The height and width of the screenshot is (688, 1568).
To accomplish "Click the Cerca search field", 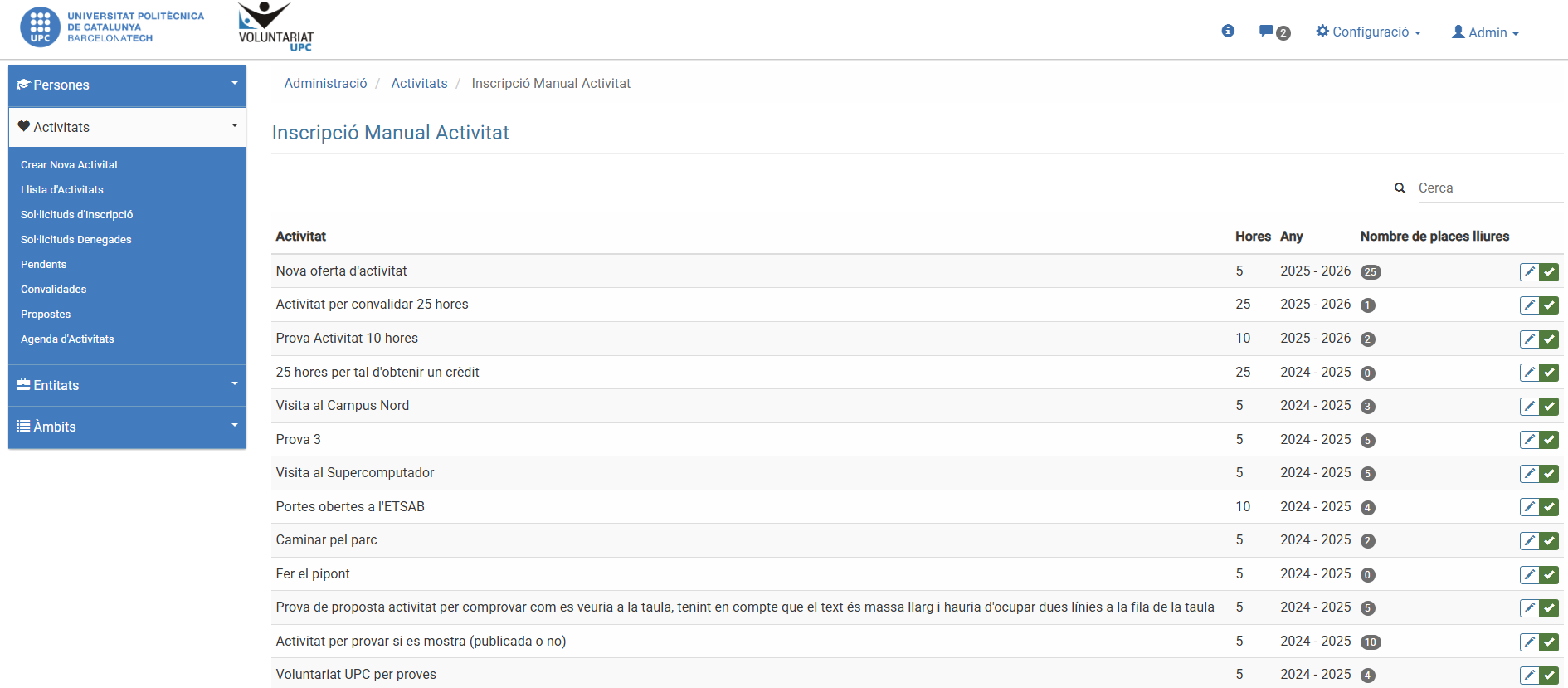I will (x=1488, y=188).
